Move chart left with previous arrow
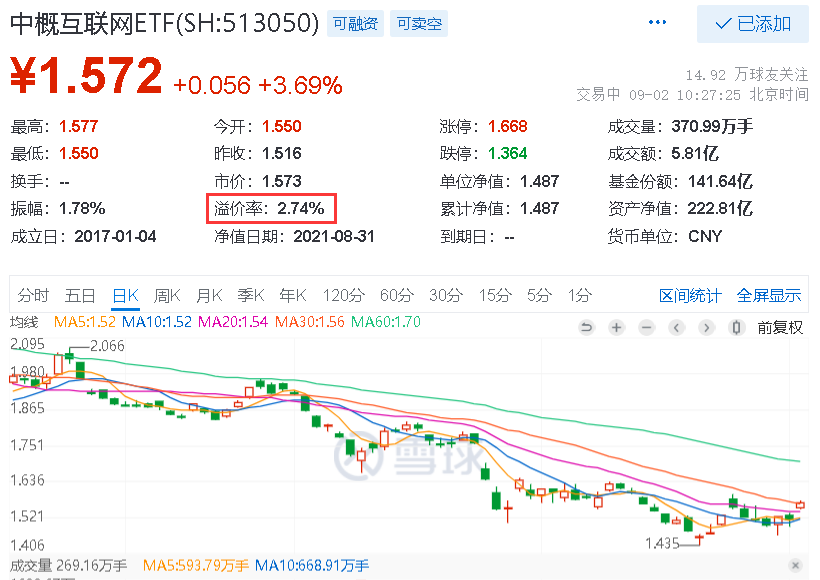 pyautogui.click(x=676, y=328)
